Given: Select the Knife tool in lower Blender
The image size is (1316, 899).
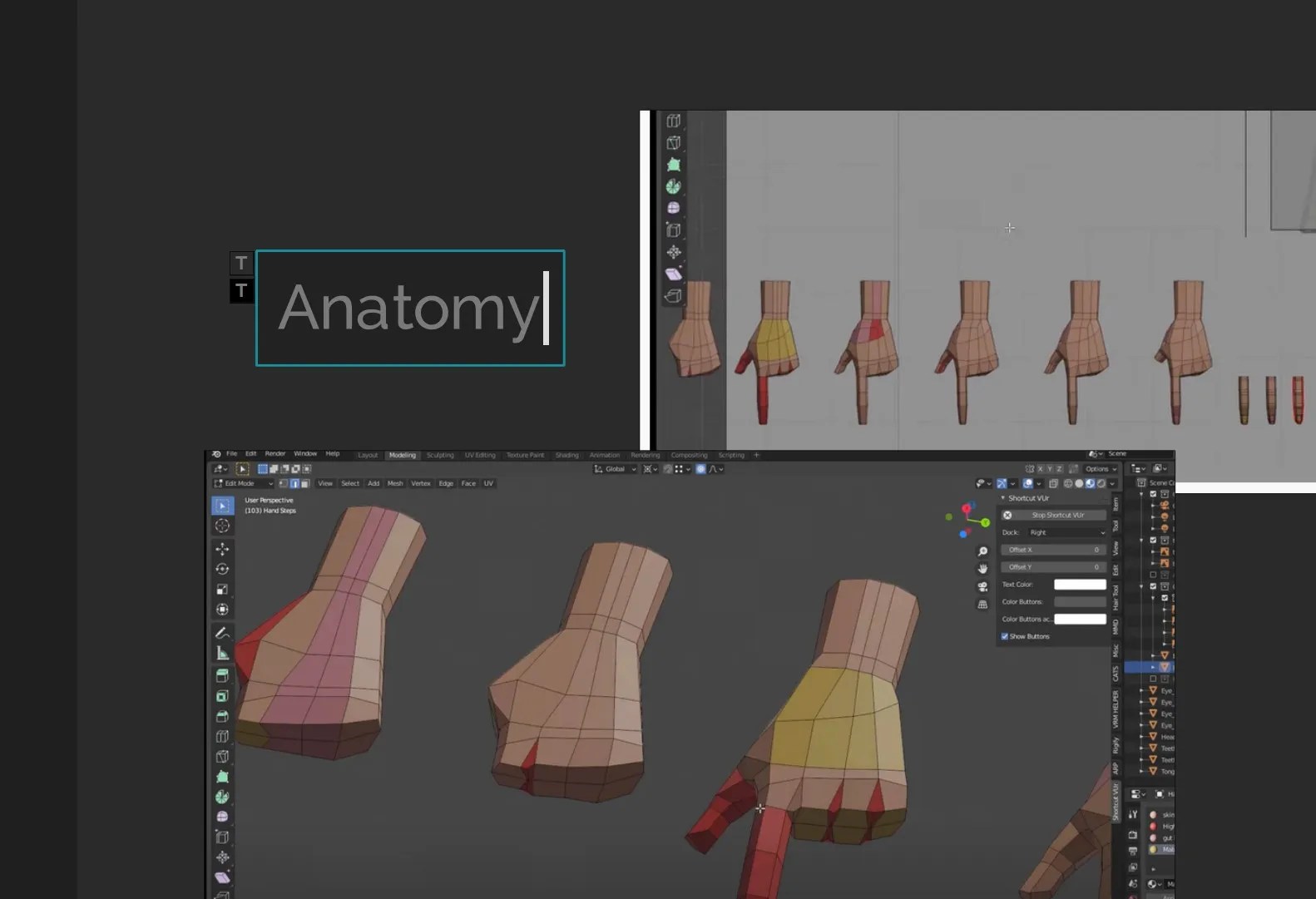Looking at the screenshot, I should pyautogui.click(x=222, y=757).
